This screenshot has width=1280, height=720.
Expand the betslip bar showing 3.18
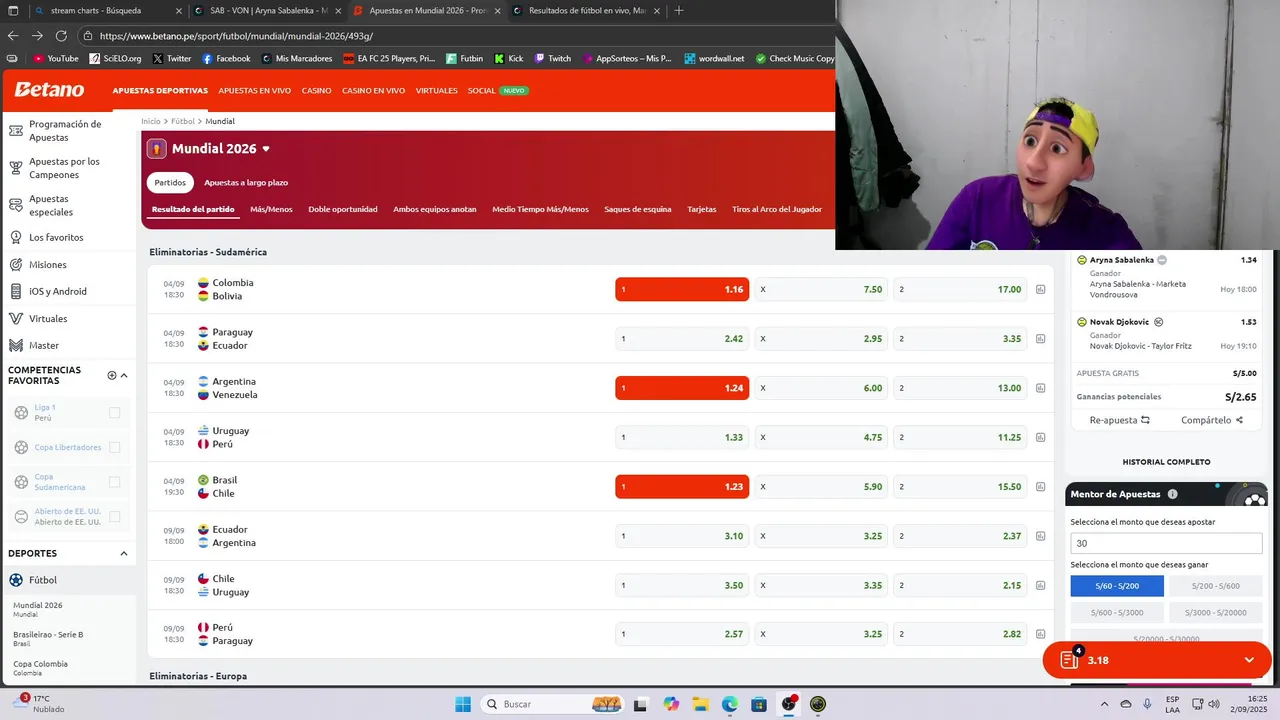coord(1157,660)
